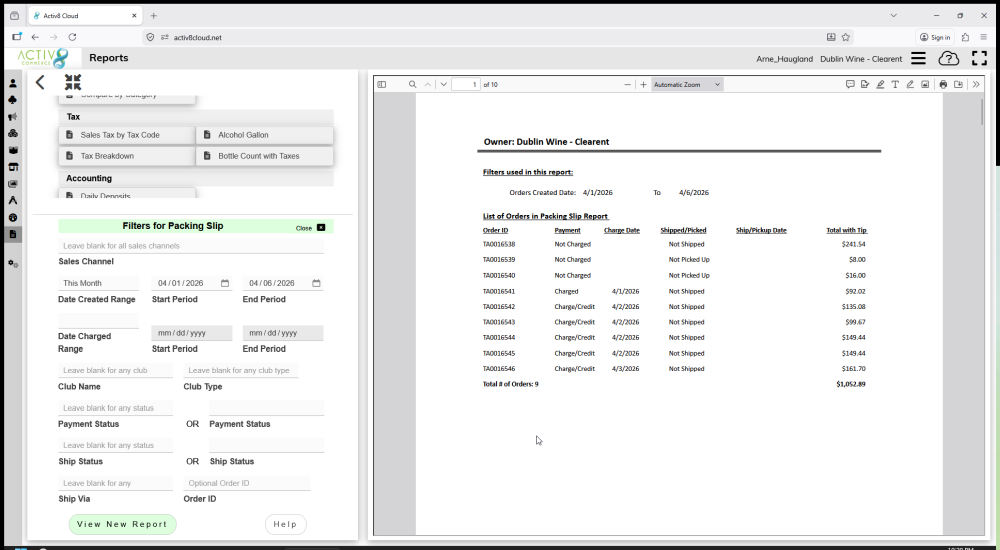Image resolution: width=1000 pixels, height=550 pixels.
Task: Open the Alcohol Gallon report
Action: [x=265, y=135]
